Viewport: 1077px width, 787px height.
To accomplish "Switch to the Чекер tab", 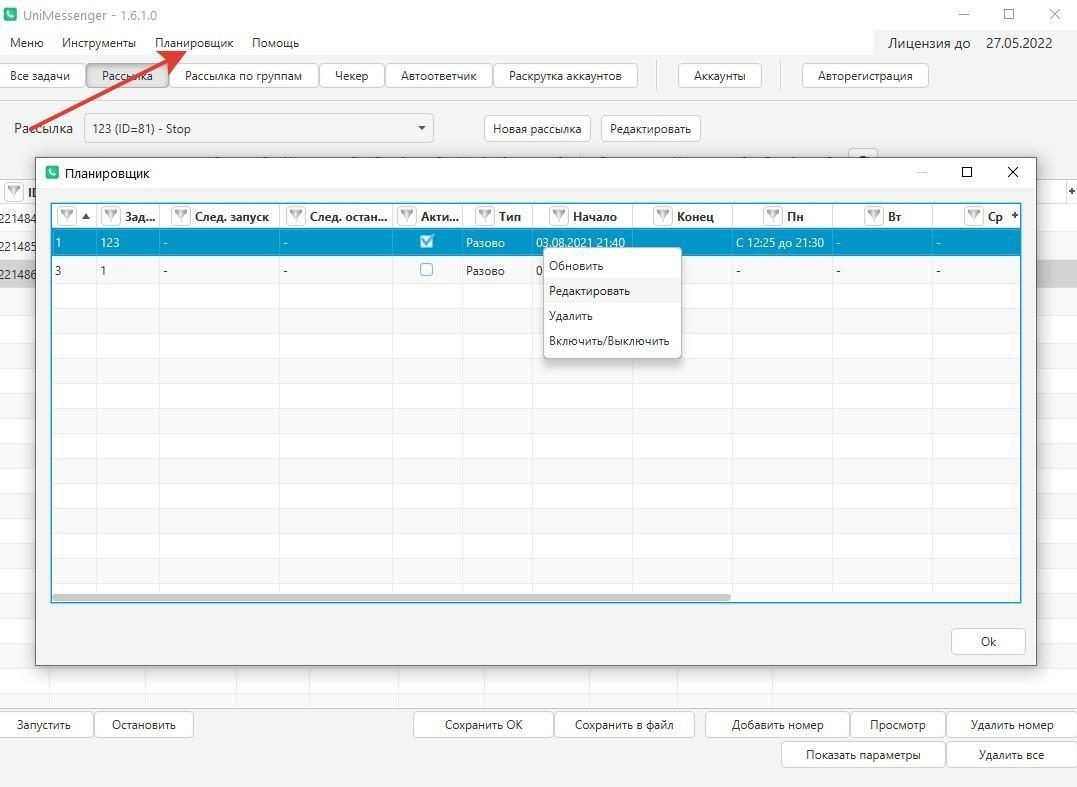I will [352, 76].
